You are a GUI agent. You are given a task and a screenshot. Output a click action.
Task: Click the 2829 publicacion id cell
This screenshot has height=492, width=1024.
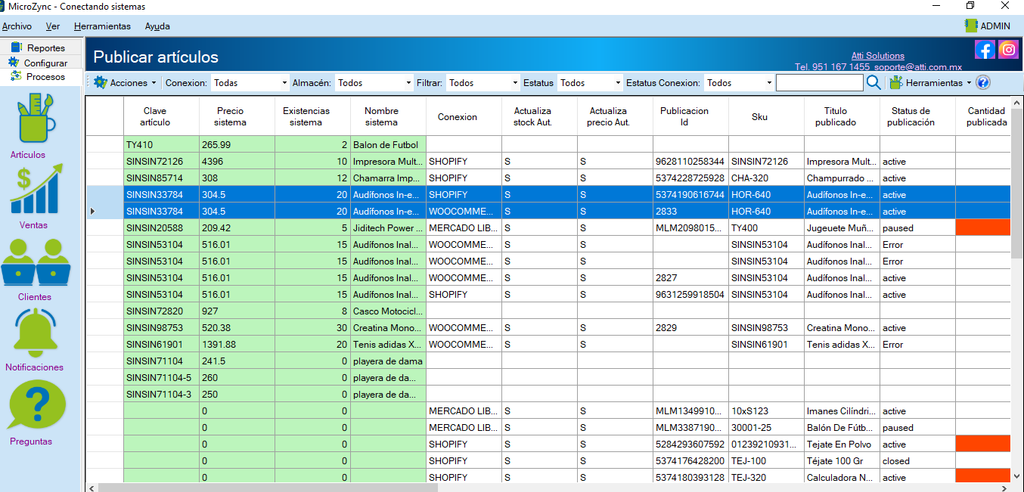(690, 327)
